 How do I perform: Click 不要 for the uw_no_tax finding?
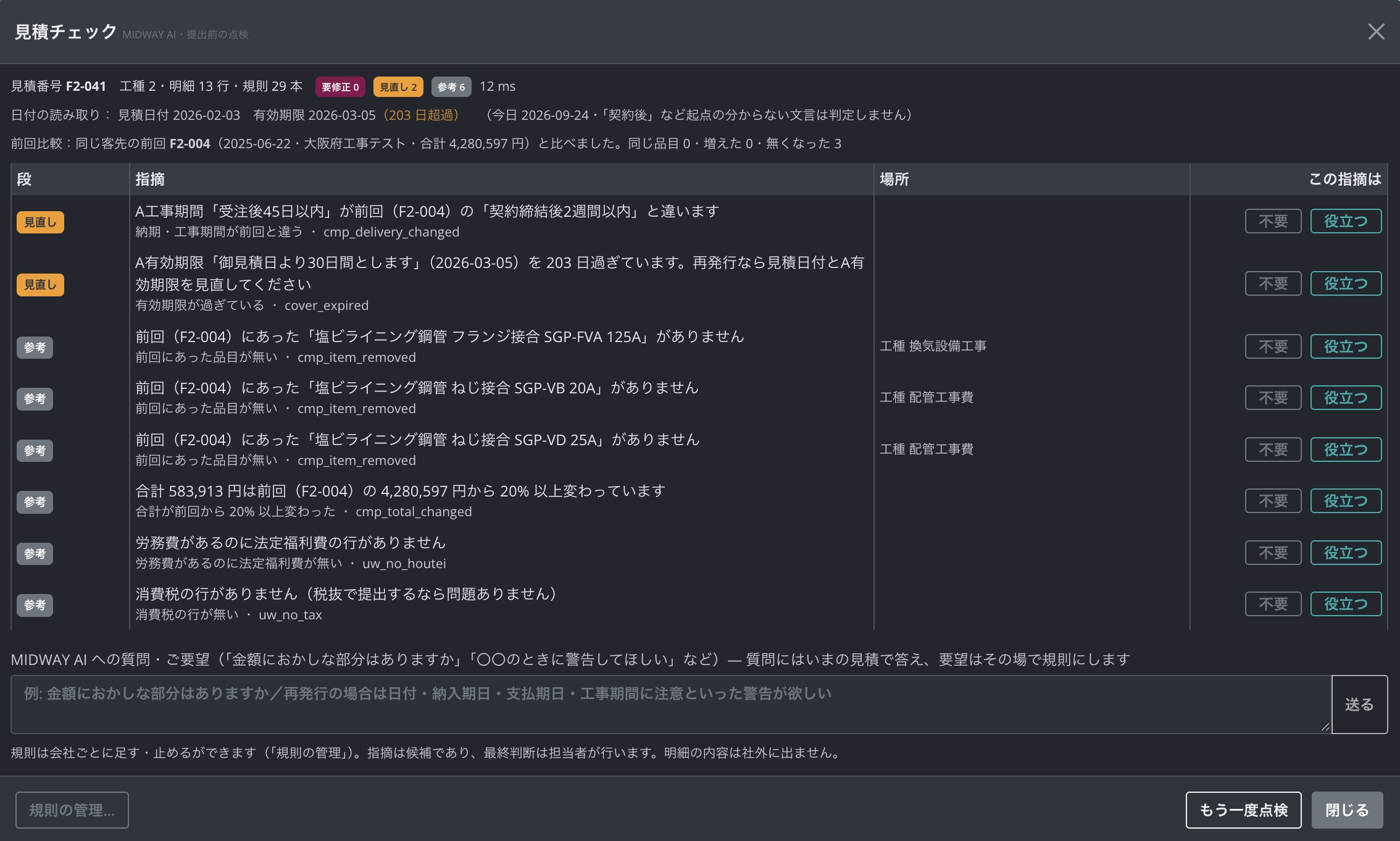(1273, 604)
